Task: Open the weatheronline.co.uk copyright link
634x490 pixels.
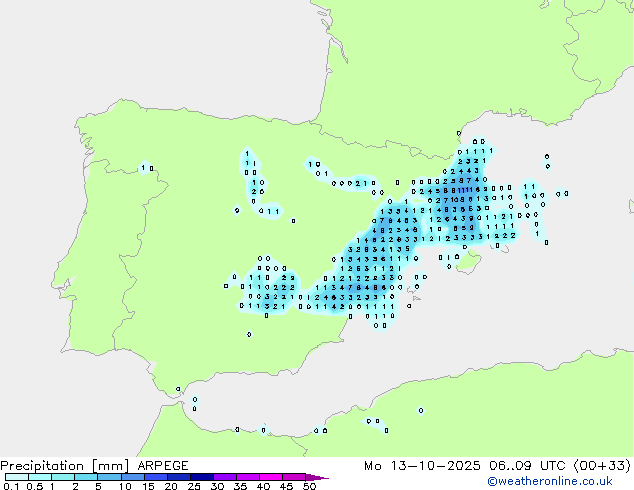Action: pyautogui.click(x=550, y=481)
